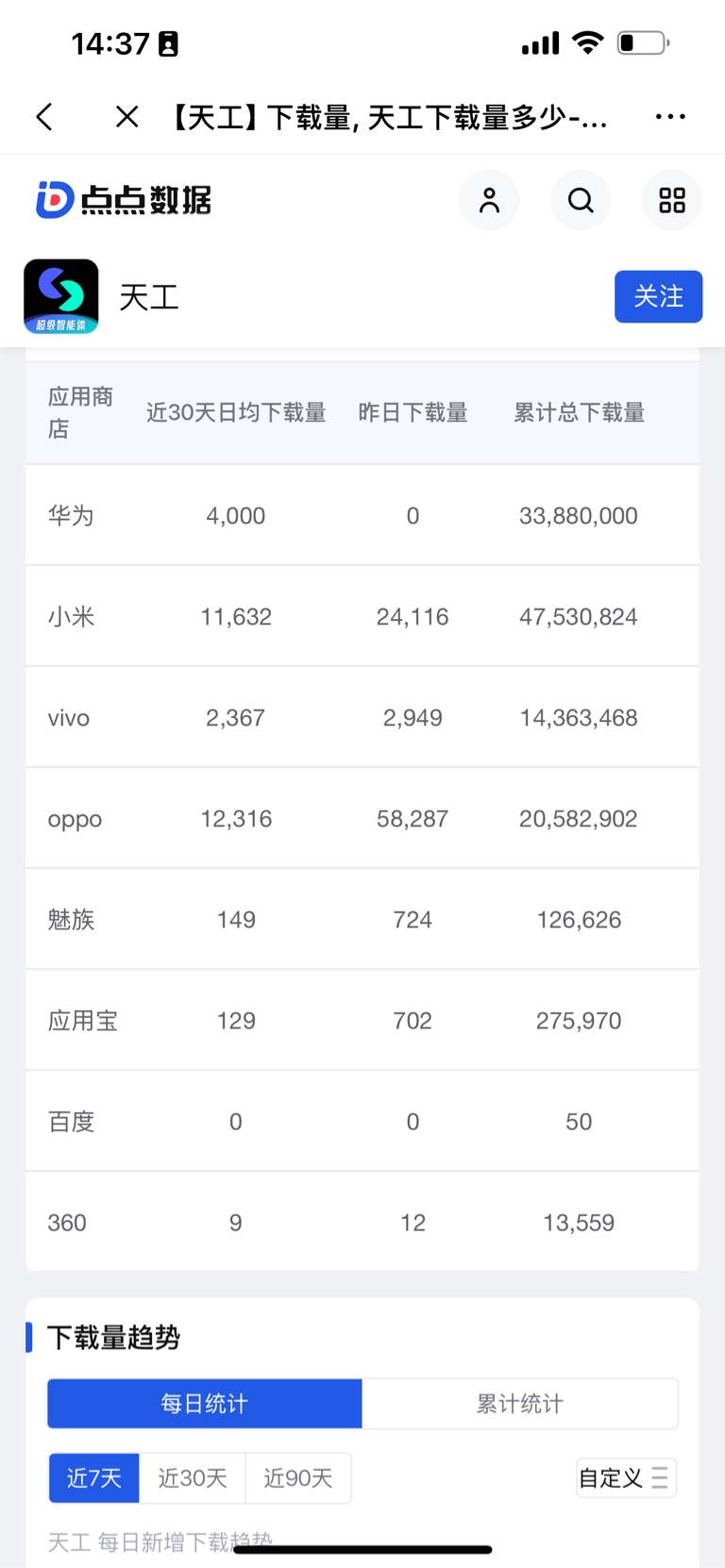This screenshot has height=1568, width=725.
Task: Select the 近7天 range option
Action: coord(94,1477)
